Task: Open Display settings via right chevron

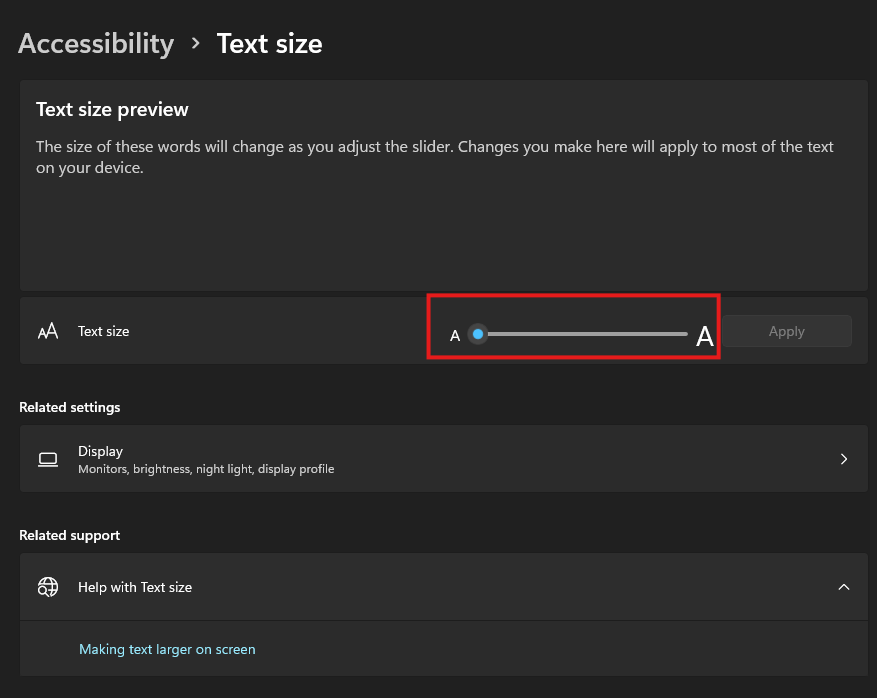Action: 843,459
